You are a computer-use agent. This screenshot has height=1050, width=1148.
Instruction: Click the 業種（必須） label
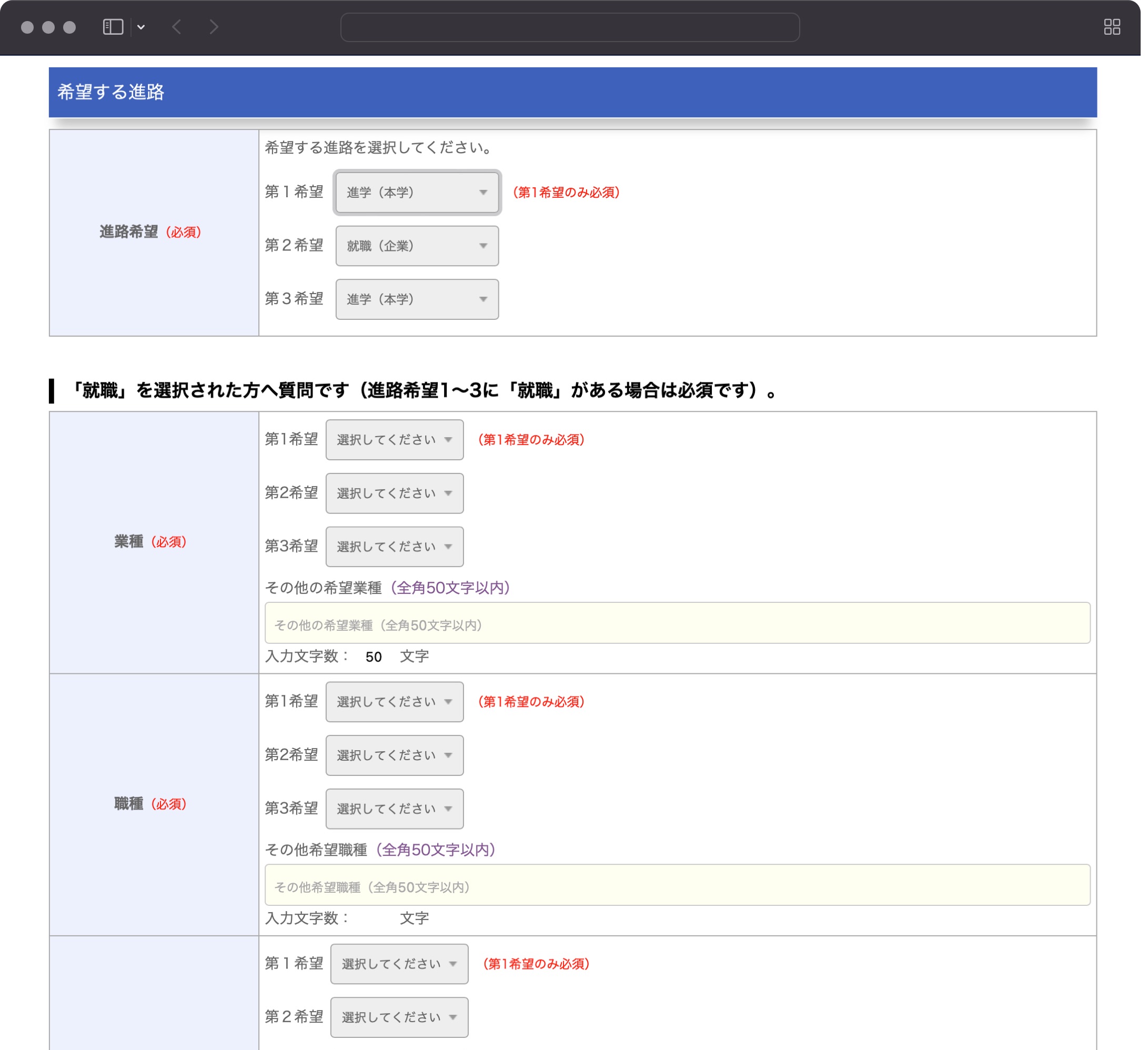[x=150, y=541]
